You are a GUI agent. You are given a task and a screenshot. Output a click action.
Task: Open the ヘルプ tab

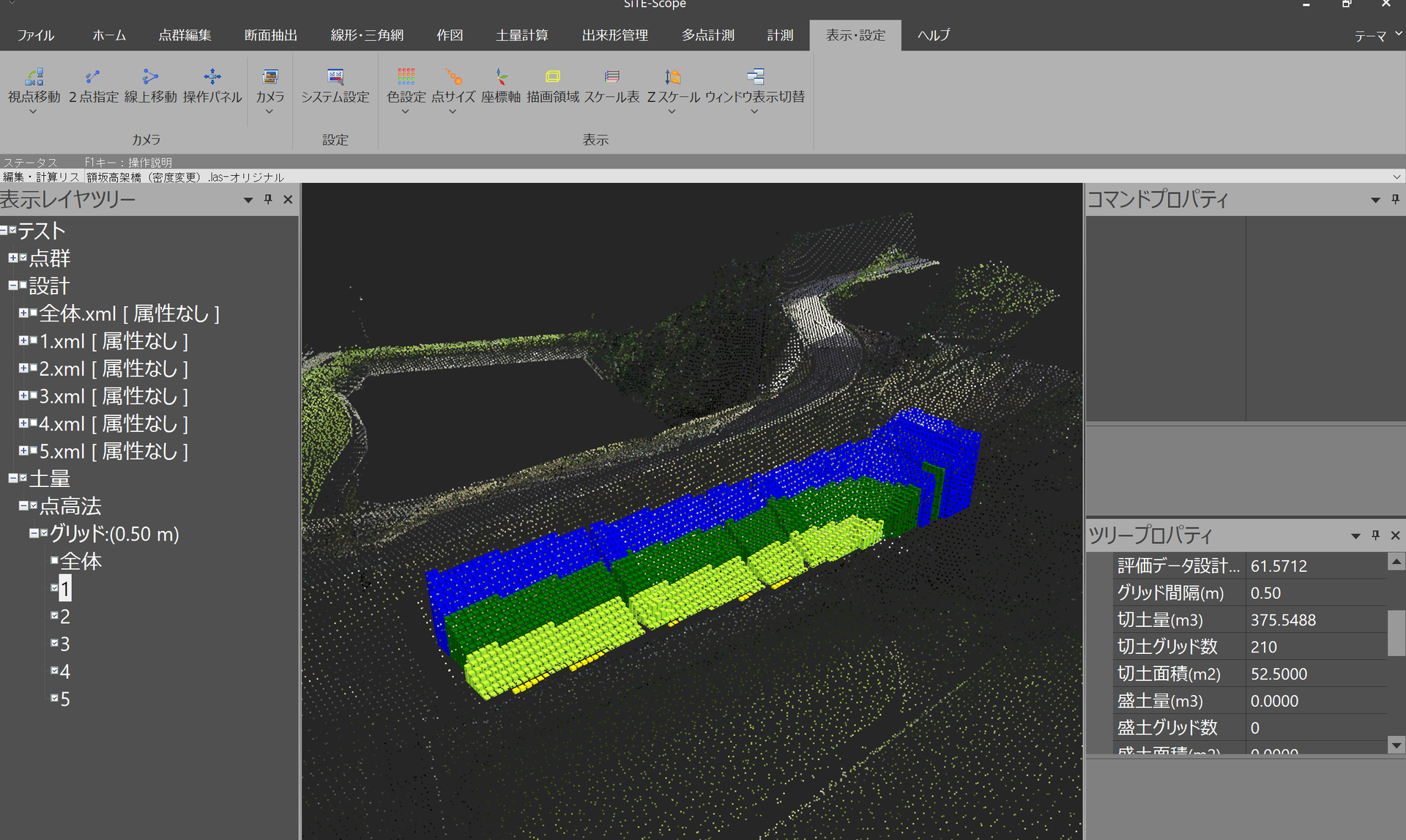click(x=934, y=35)
